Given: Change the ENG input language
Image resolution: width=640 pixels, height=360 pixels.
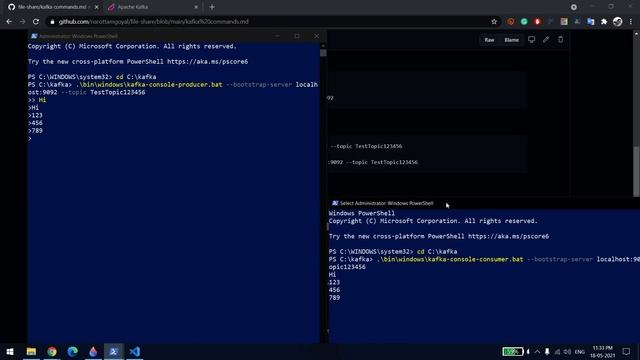Looking at the screenshot, I should click(580, 351).
